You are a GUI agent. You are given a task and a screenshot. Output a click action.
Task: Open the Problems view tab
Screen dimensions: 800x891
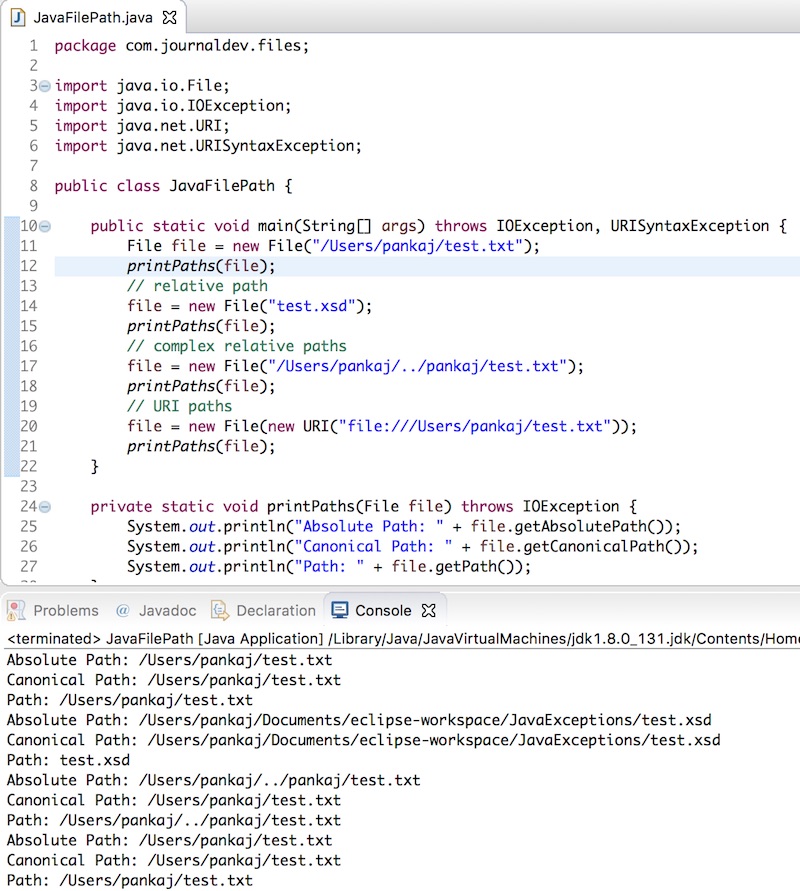tap(53, 610)
